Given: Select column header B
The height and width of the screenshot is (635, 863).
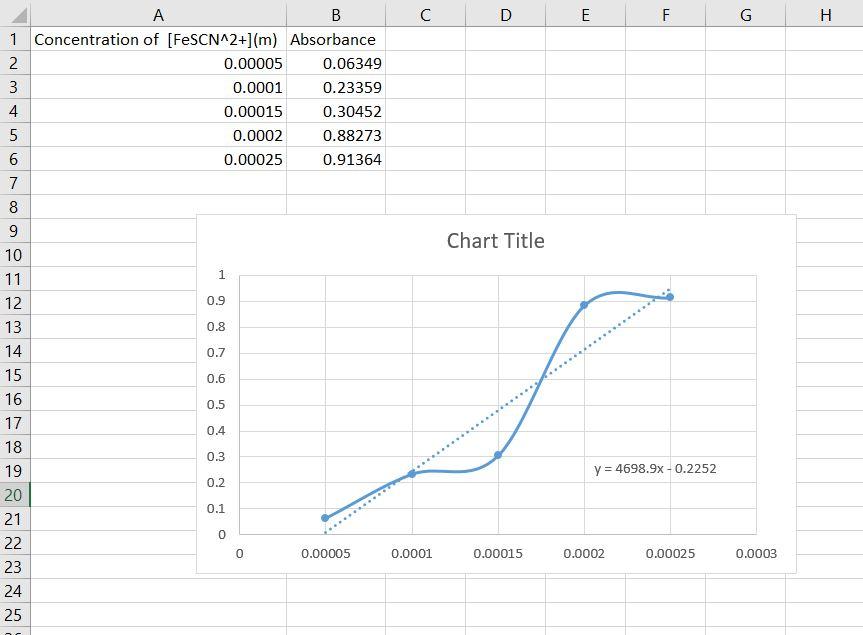Looking at the screenshot, I should (x=335, y=14).
